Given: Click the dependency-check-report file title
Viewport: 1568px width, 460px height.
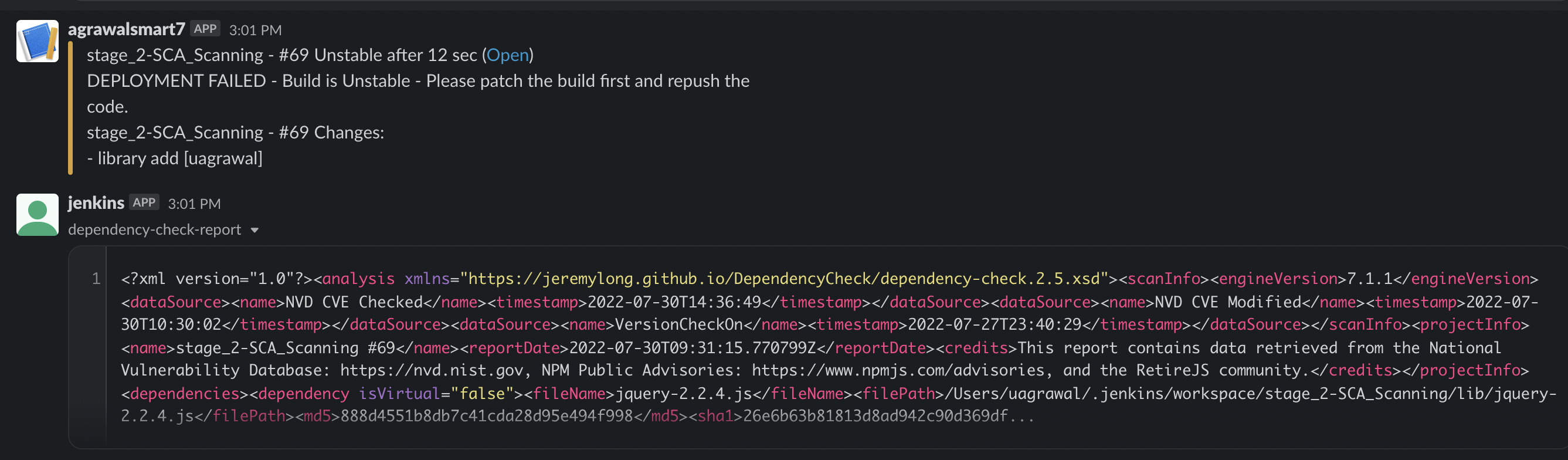Looking at the screenshot, I should pyautogui.click(x=155, y=229).
